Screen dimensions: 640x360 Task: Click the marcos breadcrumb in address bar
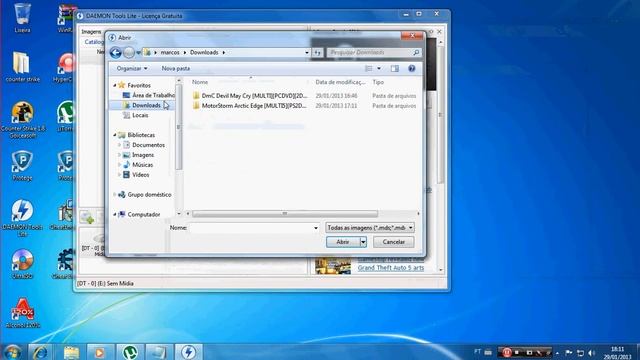pyautogui.click(x=170, y=53)
